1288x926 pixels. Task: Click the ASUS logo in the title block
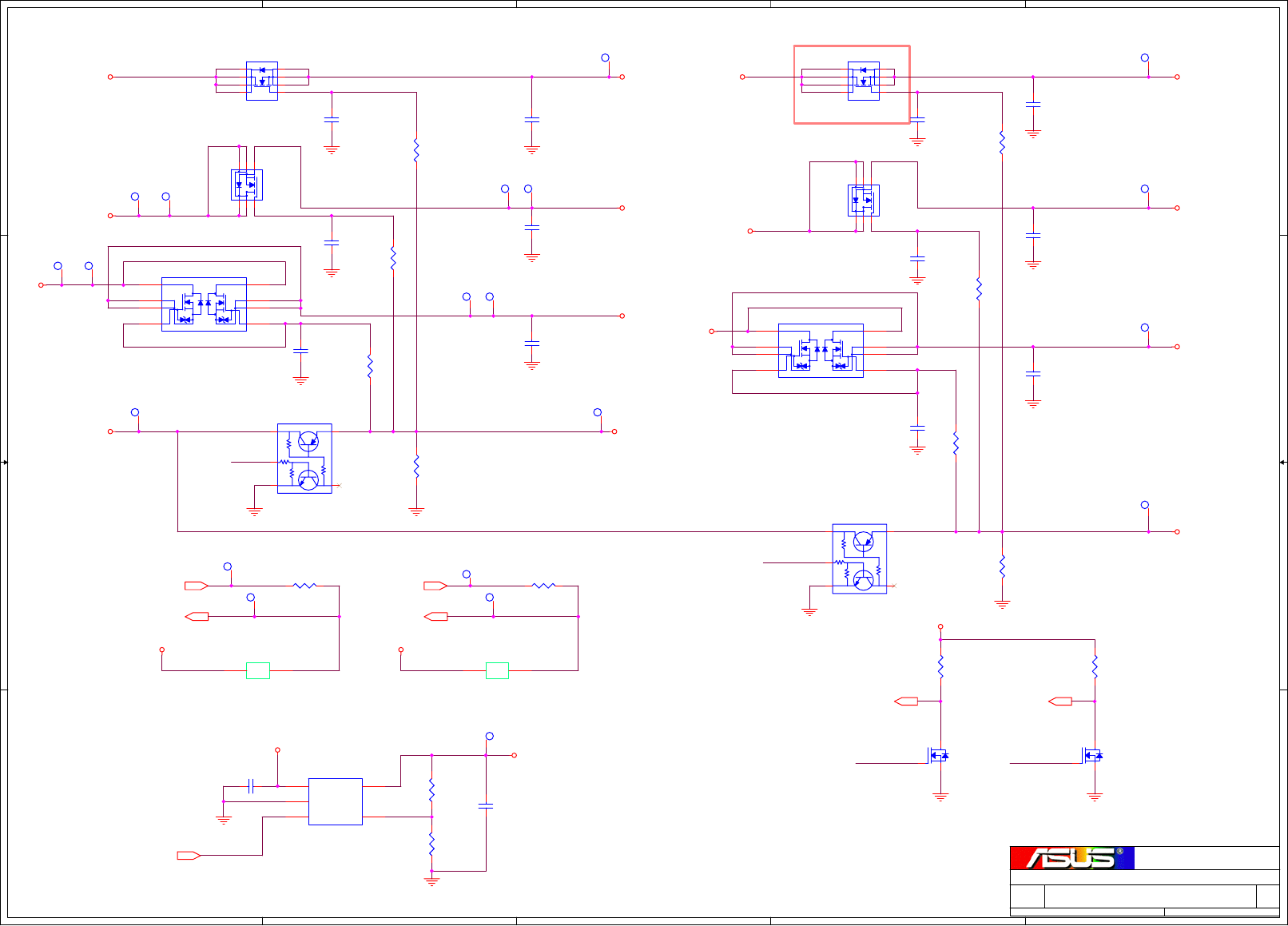1072,858
